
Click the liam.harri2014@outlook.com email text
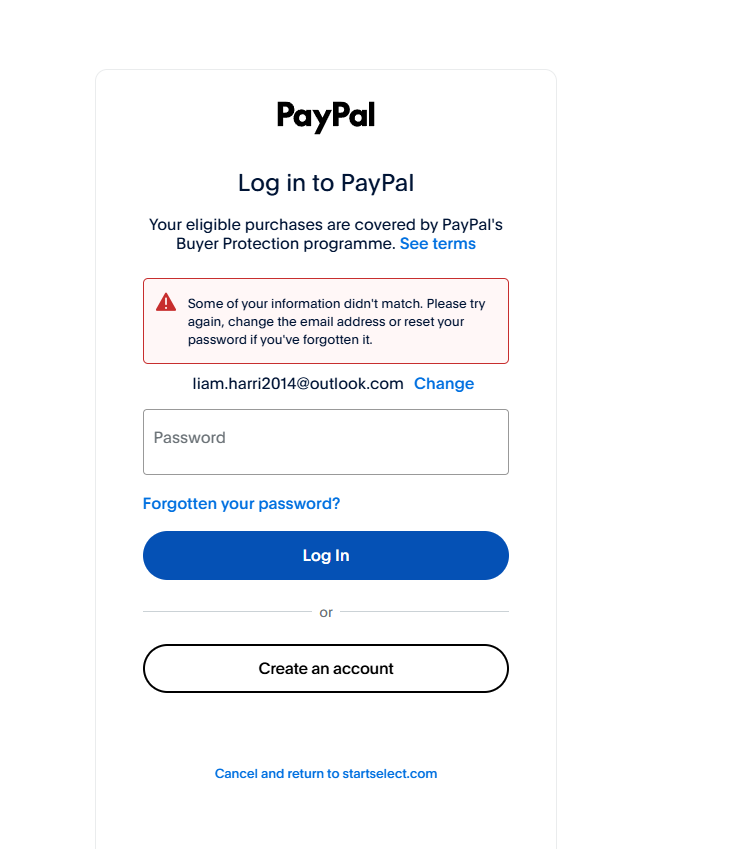point(298,383)
